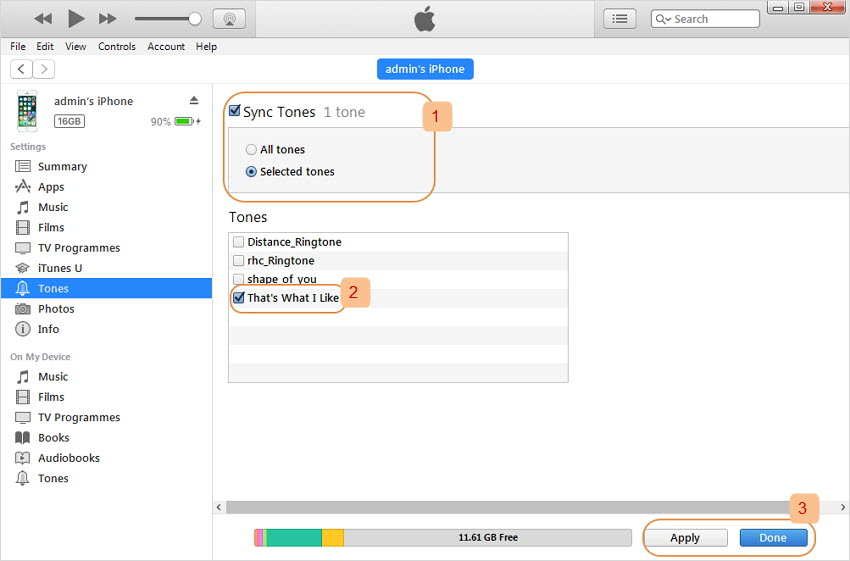Click the Apple logo in the header
The height and width of the screenshot is (561, 850).
424,19
